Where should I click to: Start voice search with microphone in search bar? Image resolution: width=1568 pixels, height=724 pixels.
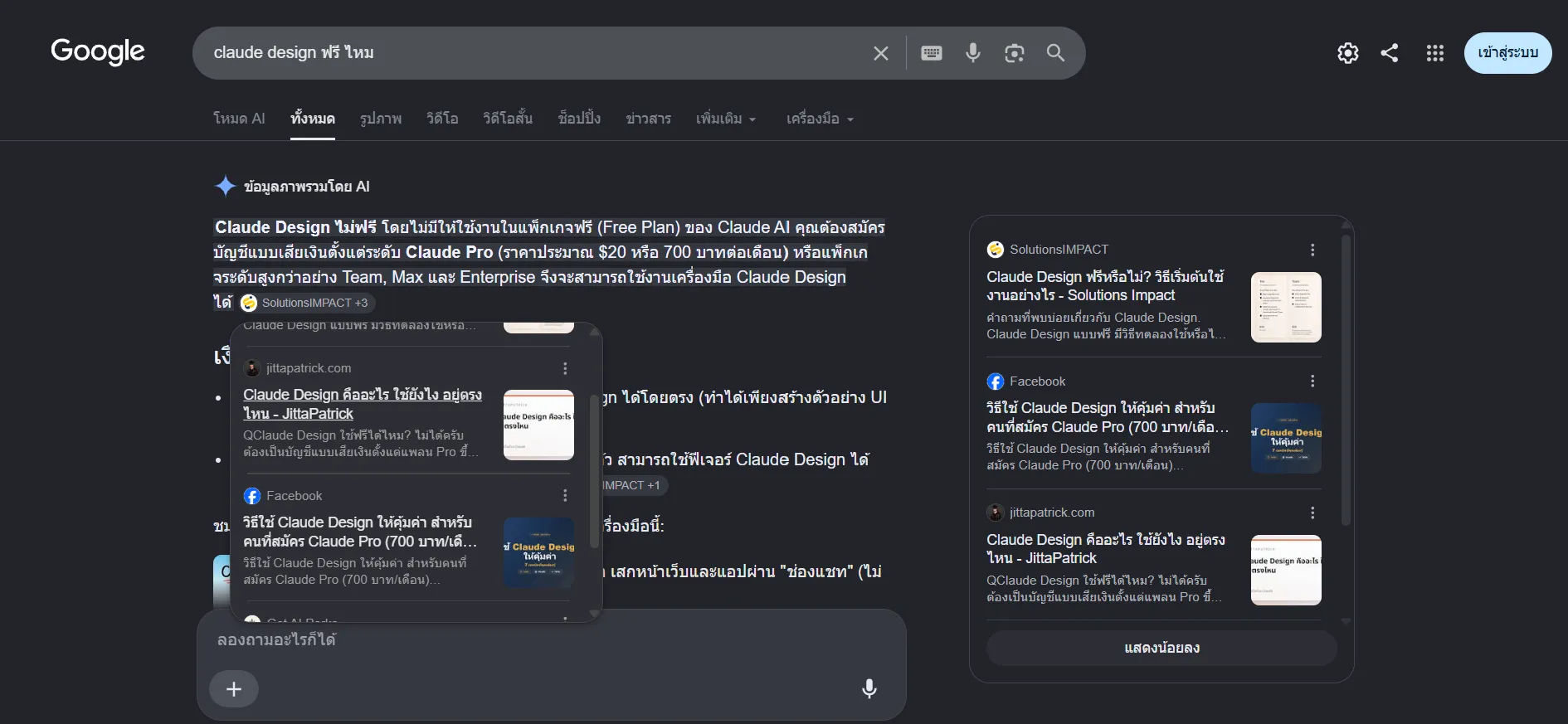(x=973, y=53)
